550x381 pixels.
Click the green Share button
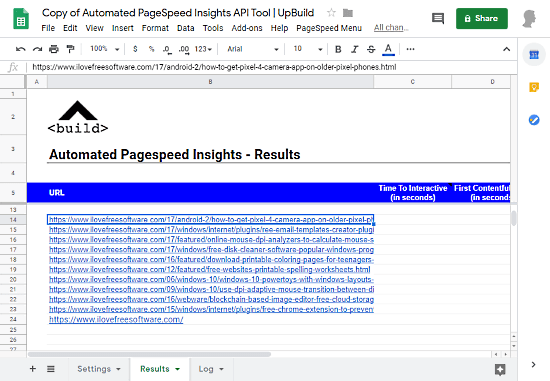coord(482,19)
